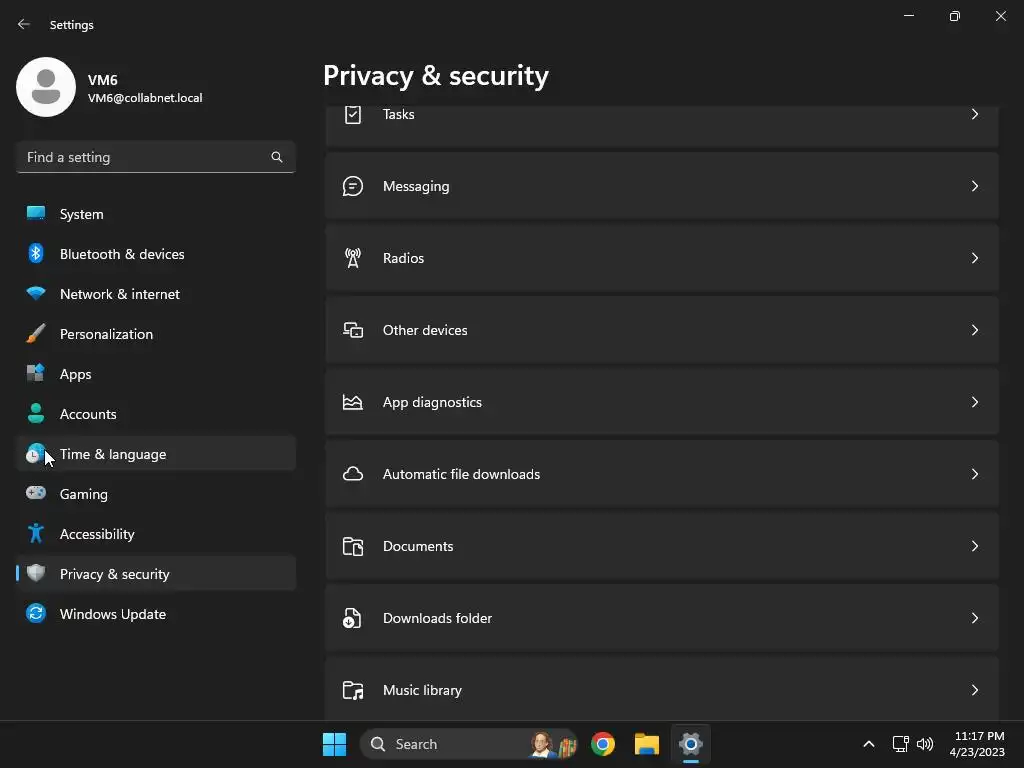Open the Other devices chevron

(x=975, y=330)
